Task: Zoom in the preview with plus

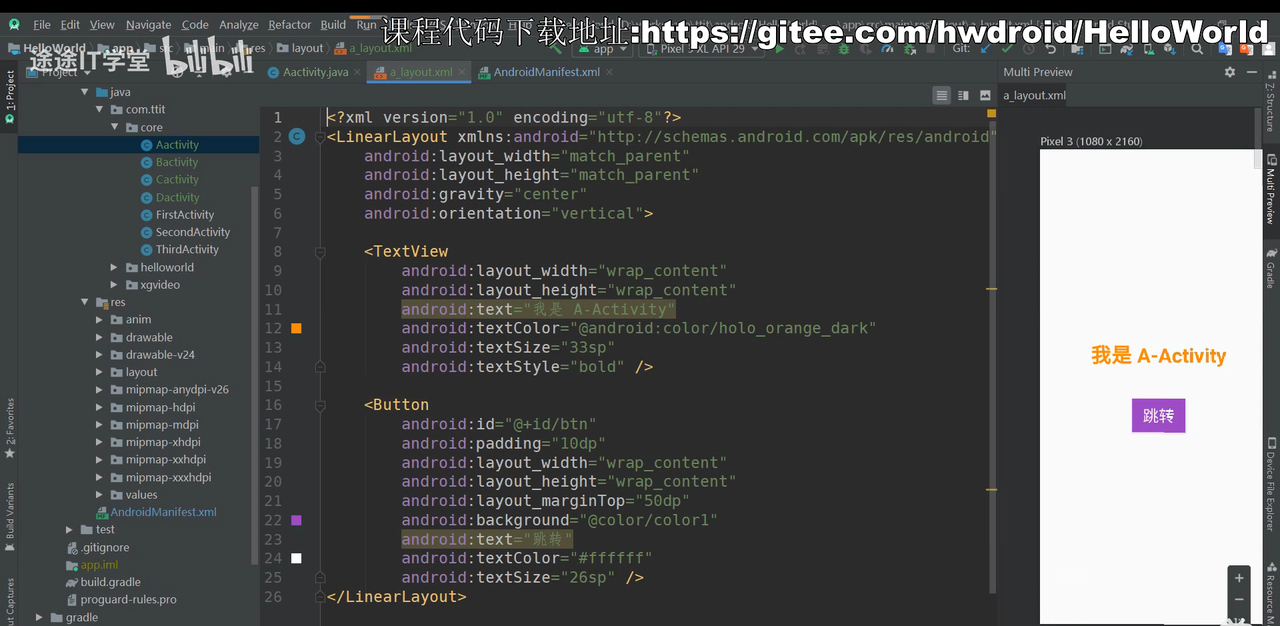Action: [x=1239, y=578]
